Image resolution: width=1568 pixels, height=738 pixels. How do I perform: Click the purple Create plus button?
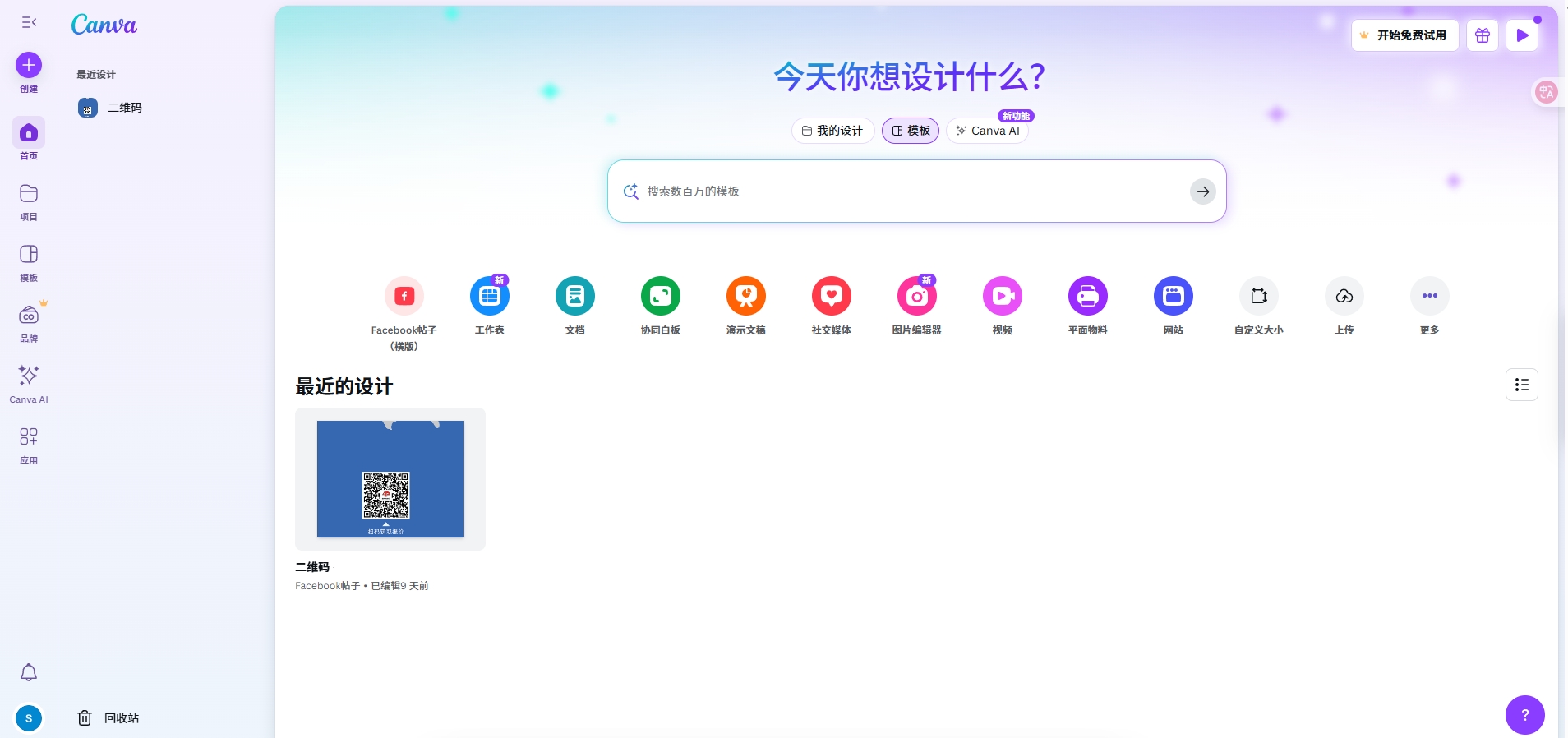pyautogui.click(x=29, y=65)
